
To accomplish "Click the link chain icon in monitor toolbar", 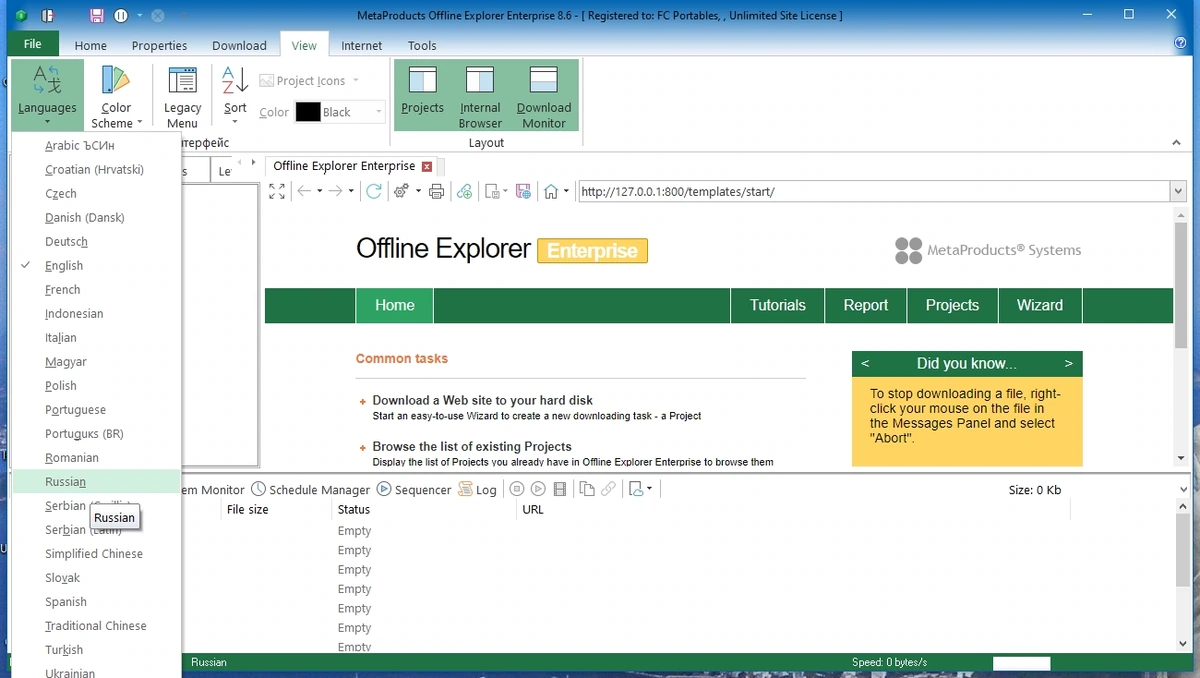I will coord(608,490).
